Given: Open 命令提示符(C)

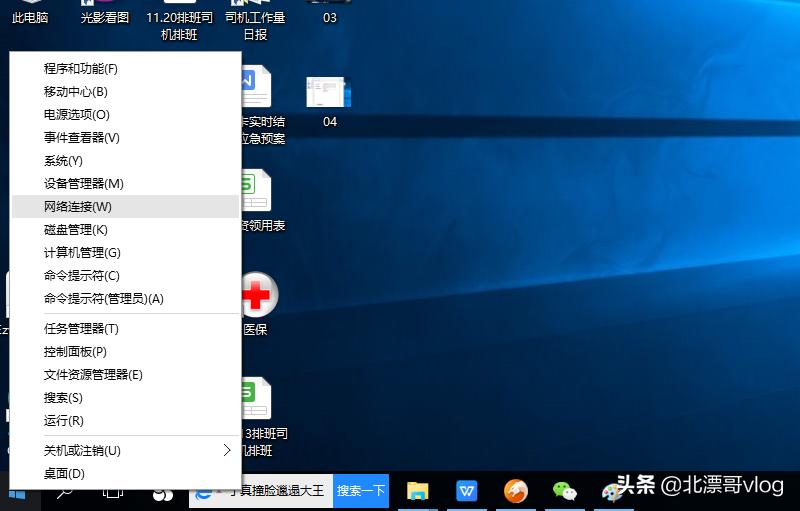Looking at the screenshot, I should click(125, 275).
